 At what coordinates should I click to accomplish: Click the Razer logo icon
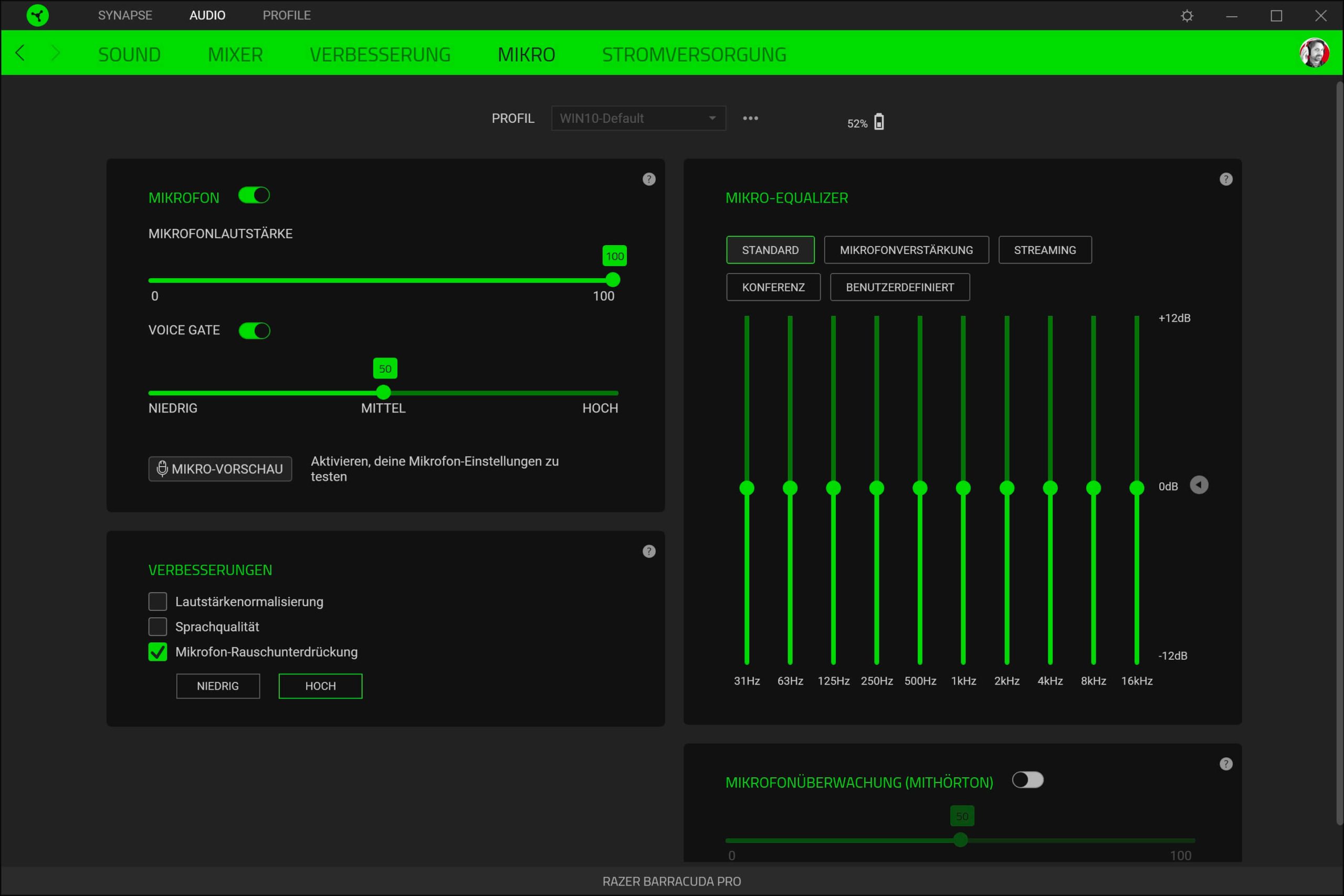pyautogui.click(x=38, y=15)
